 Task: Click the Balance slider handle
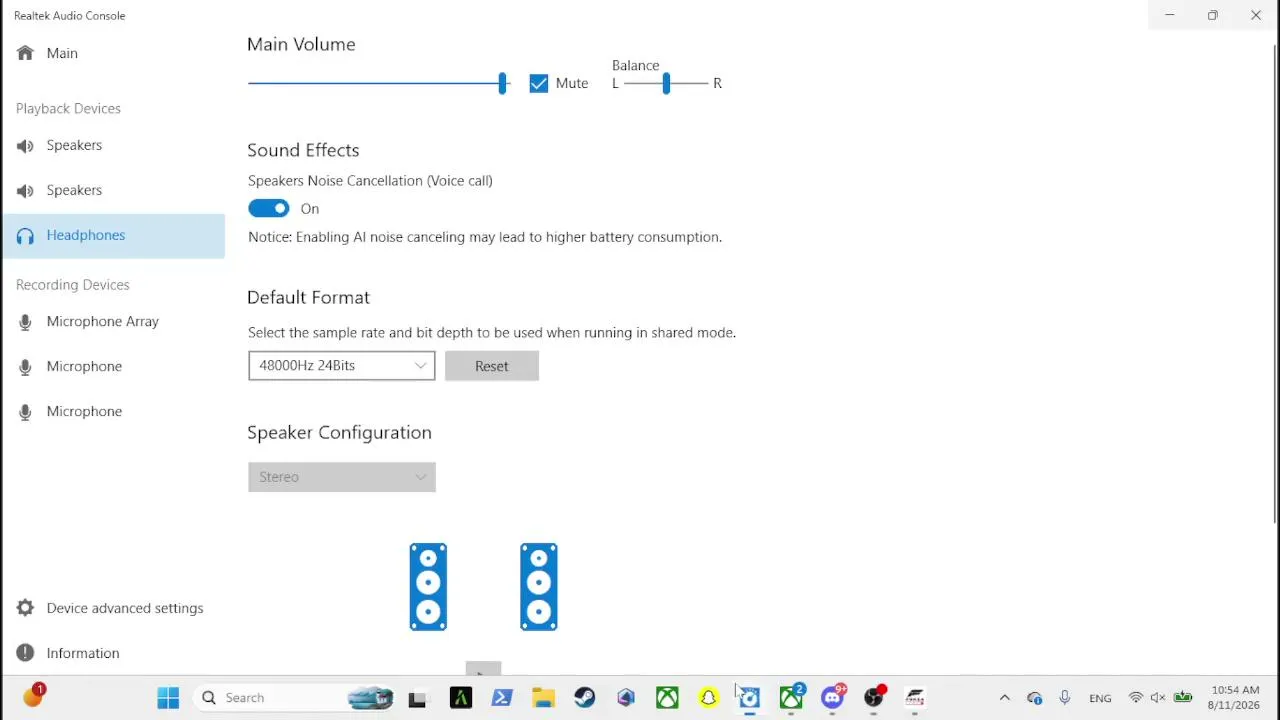tap(666, 83)
